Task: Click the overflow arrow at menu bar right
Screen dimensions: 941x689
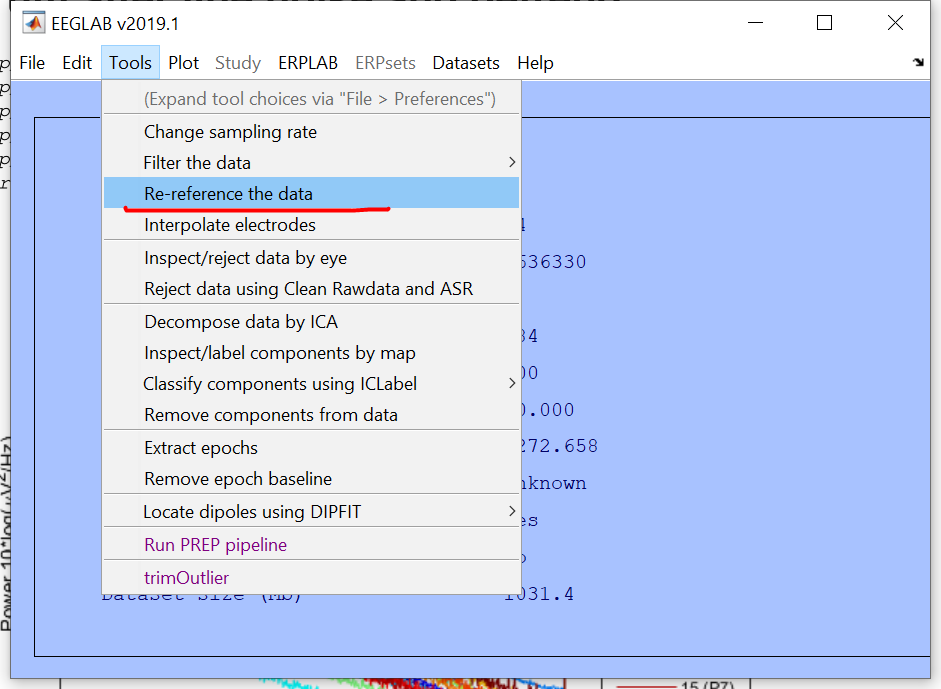Action: click(x=918, y=62)
